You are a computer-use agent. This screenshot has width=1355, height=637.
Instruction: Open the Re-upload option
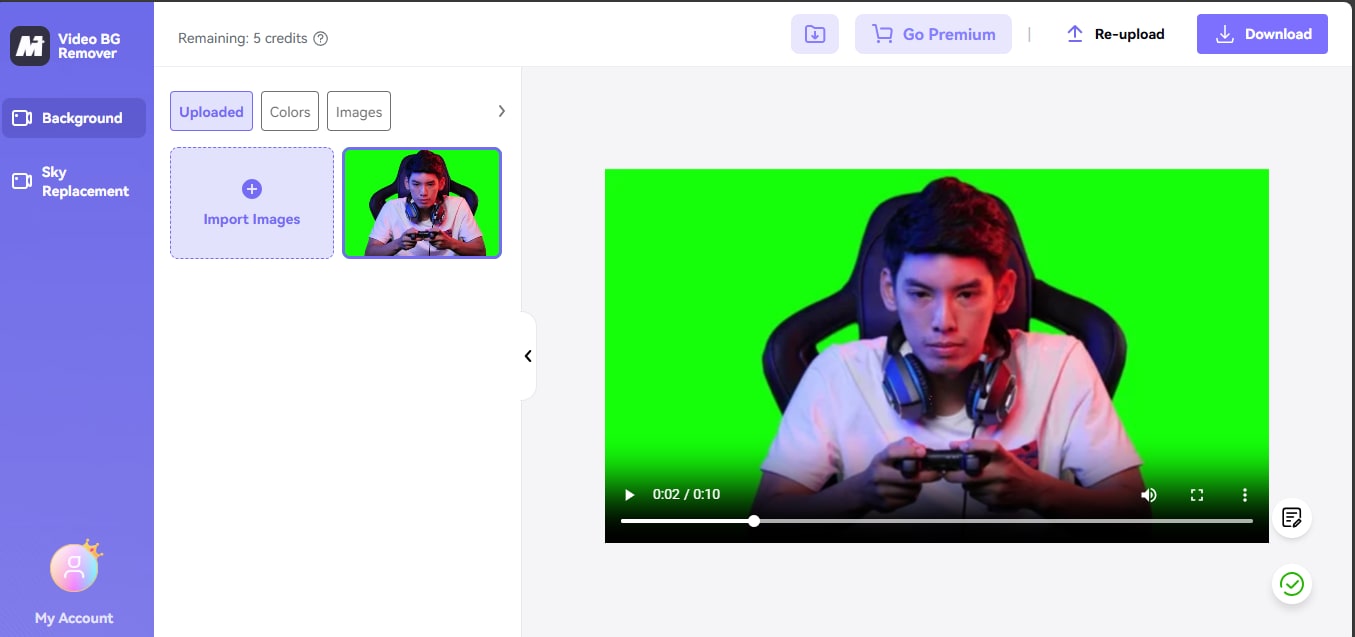coord(1115,33)
